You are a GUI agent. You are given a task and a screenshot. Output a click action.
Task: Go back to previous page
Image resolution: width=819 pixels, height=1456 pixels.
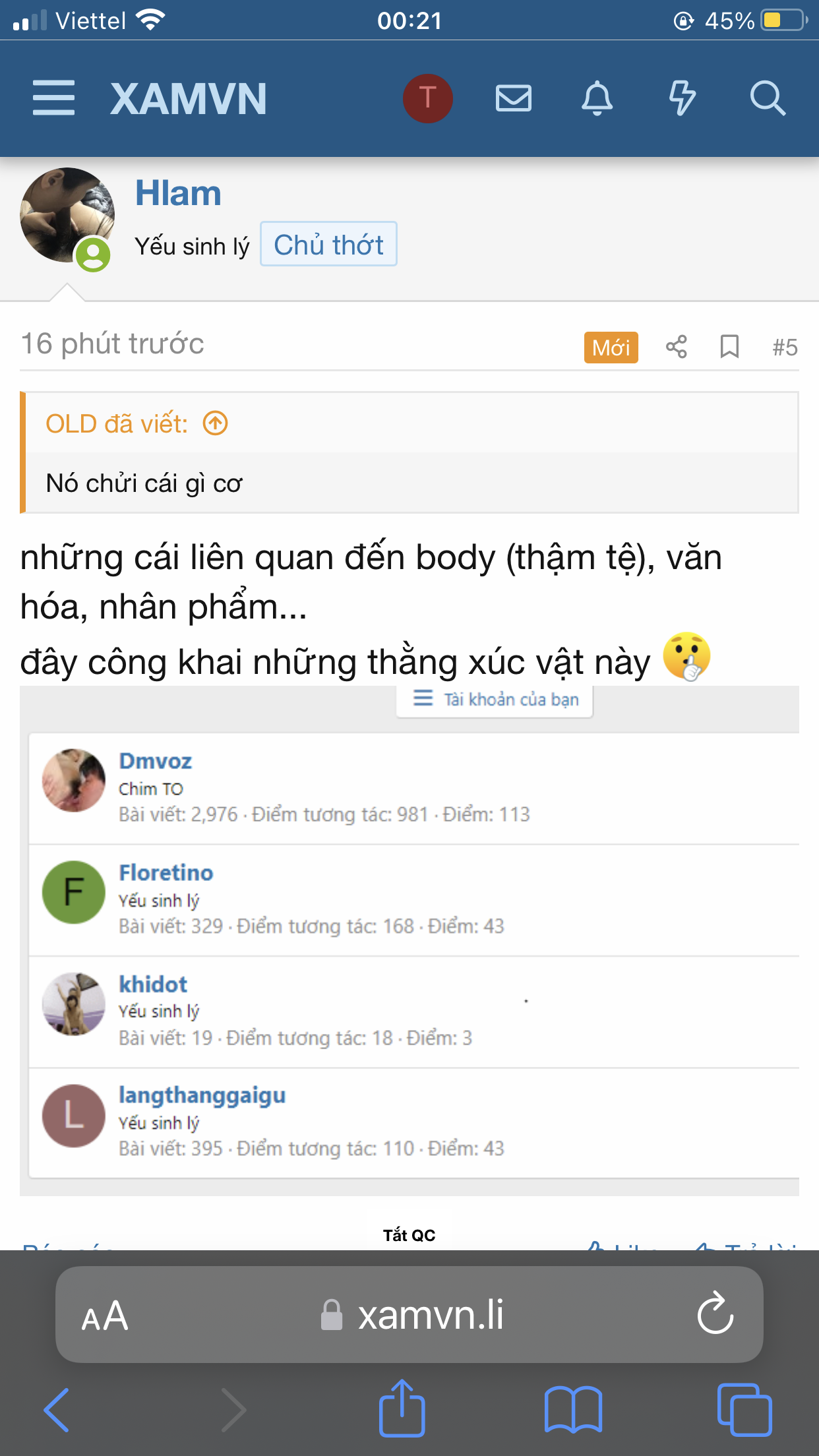pyautogui.click(x=57, y=1410)
